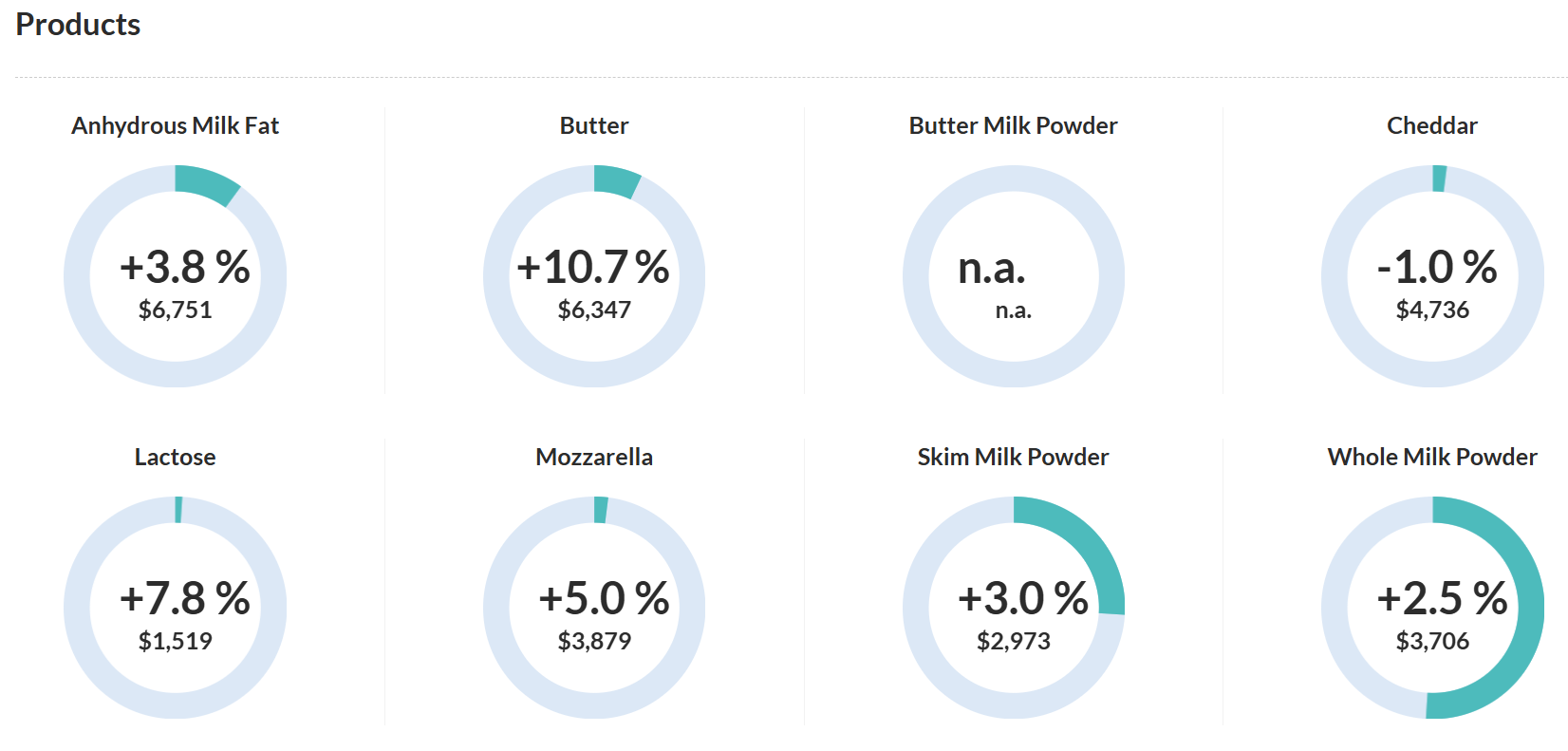Image resolution: width=1568 pixels, height=751 pixels.
Task: Click the Skim Milk Powder title
Action: 1013,457
